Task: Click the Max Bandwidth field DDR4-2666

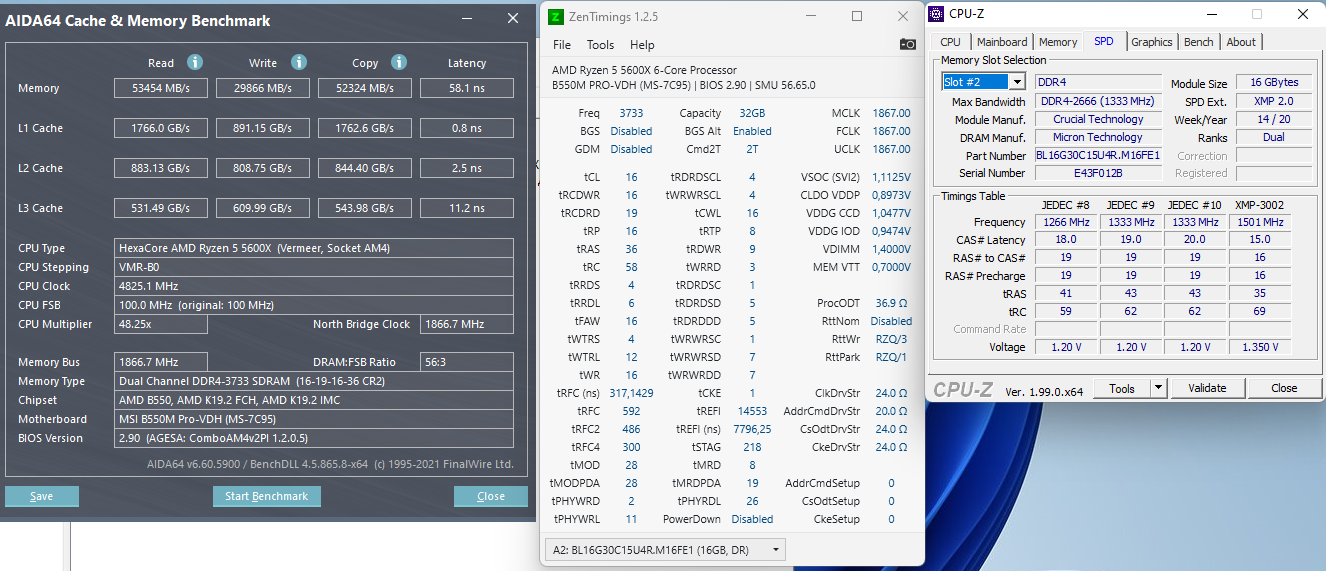Action: [1098, 101]
